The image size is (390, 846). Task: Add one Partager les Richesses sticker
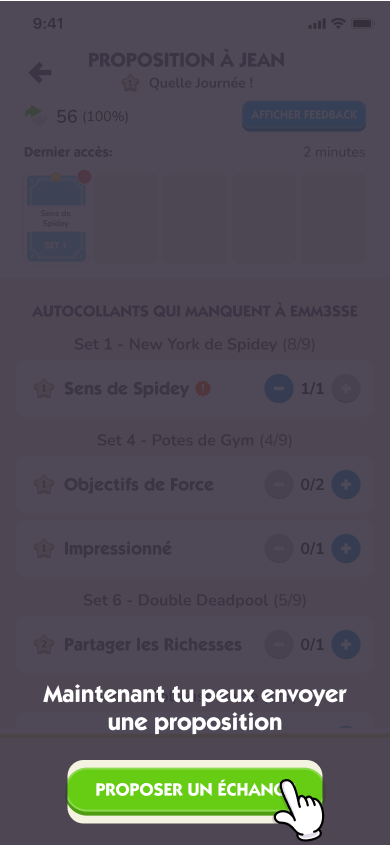(x=346, y=644)
